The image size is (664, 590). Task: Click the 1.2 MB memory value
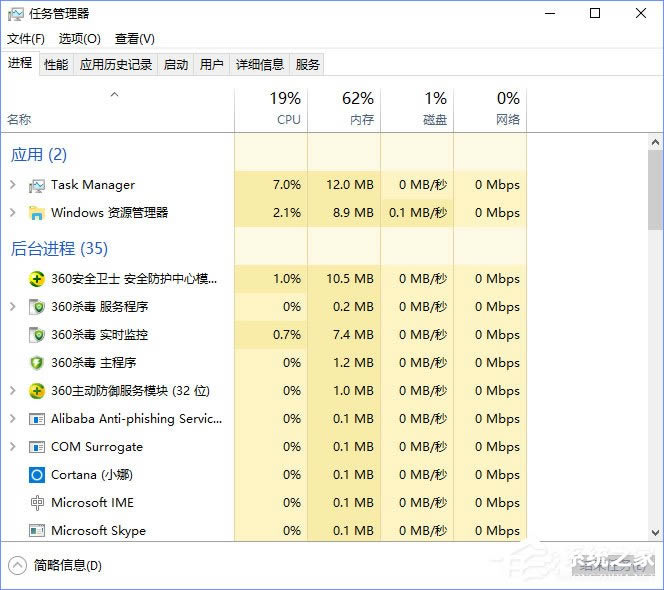pos(353,363)
